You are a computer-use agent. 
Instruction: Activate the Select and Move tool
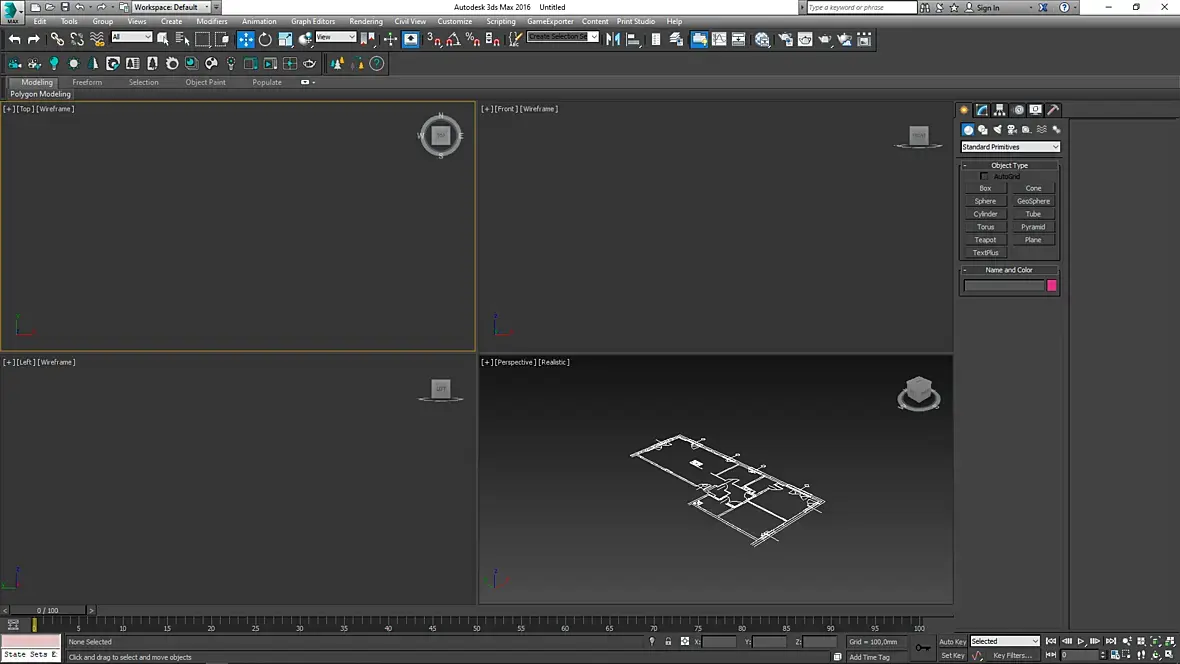(x=245, y=40)
